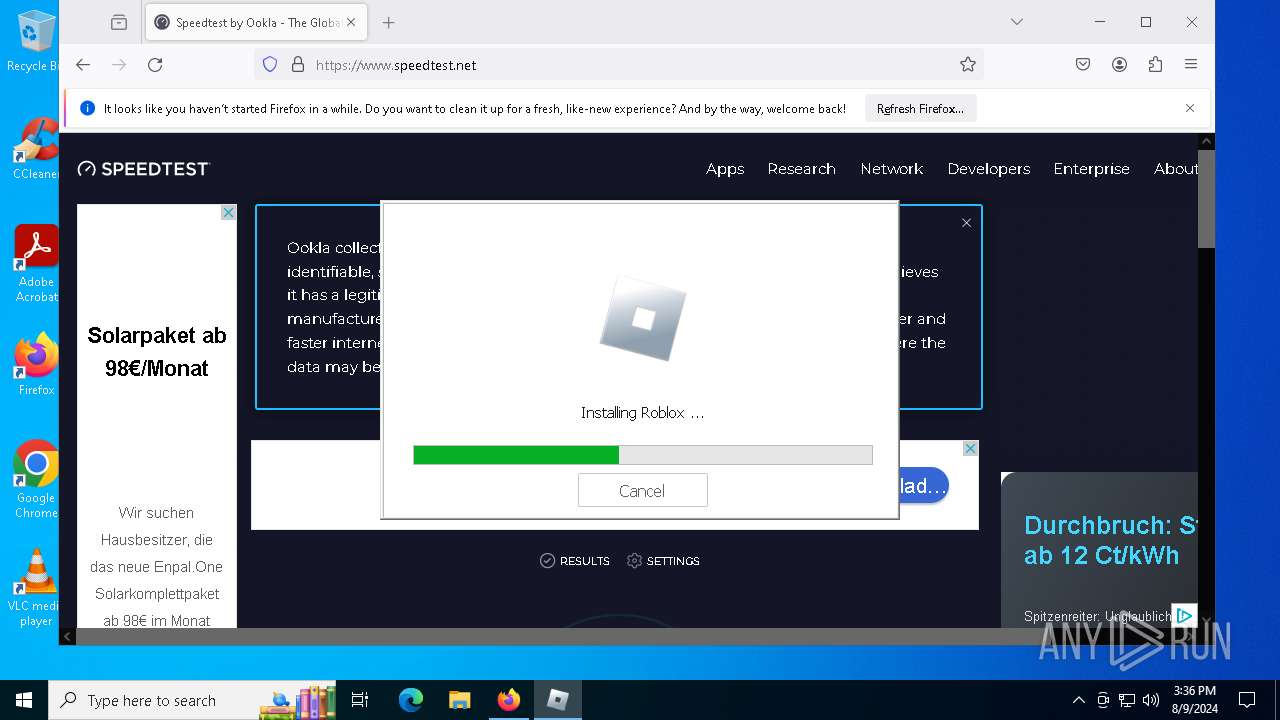List all tabs dropdown arrow
1280x720 pixels.
pyautogui.click(x=1016, y=22)
